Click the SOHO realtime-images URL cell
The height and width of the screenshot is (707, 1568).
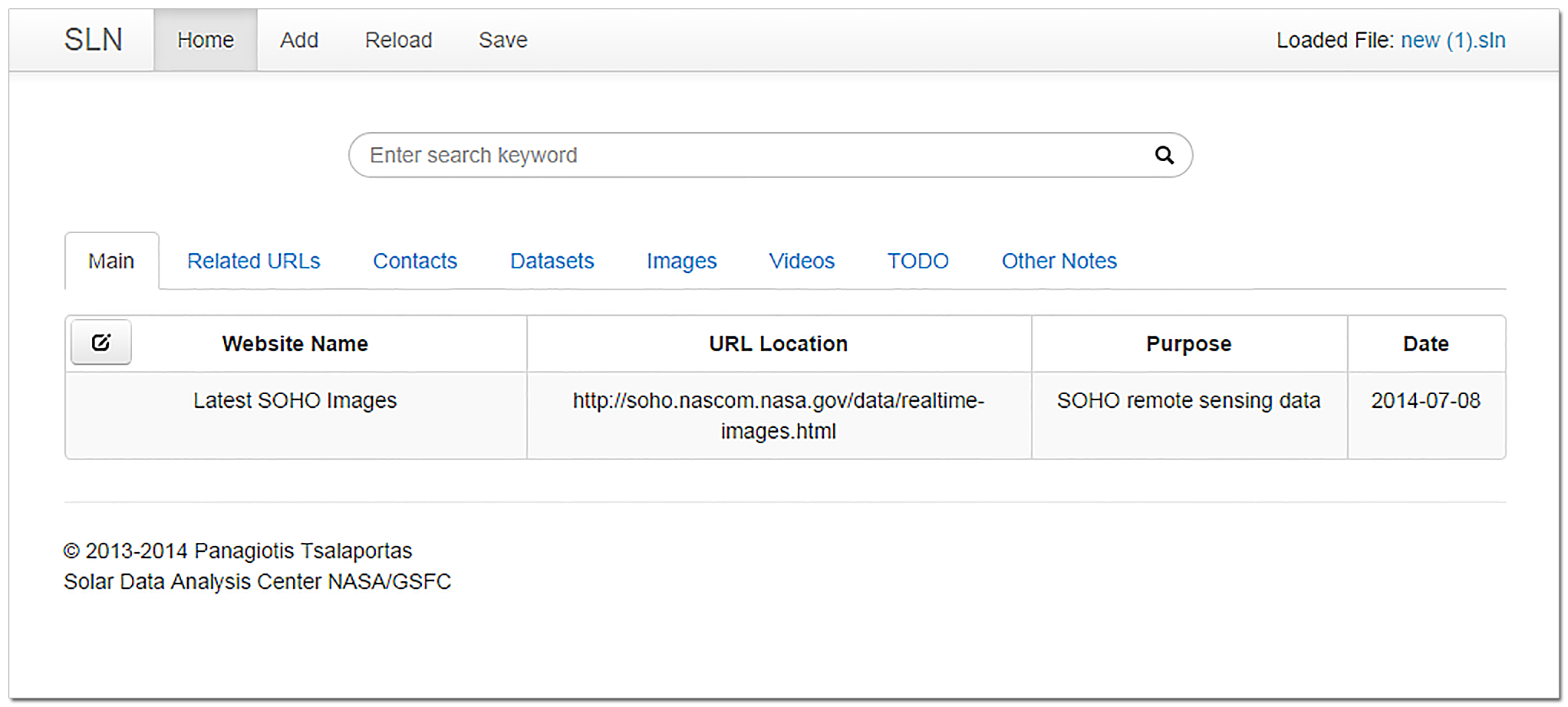click(778, 416)
